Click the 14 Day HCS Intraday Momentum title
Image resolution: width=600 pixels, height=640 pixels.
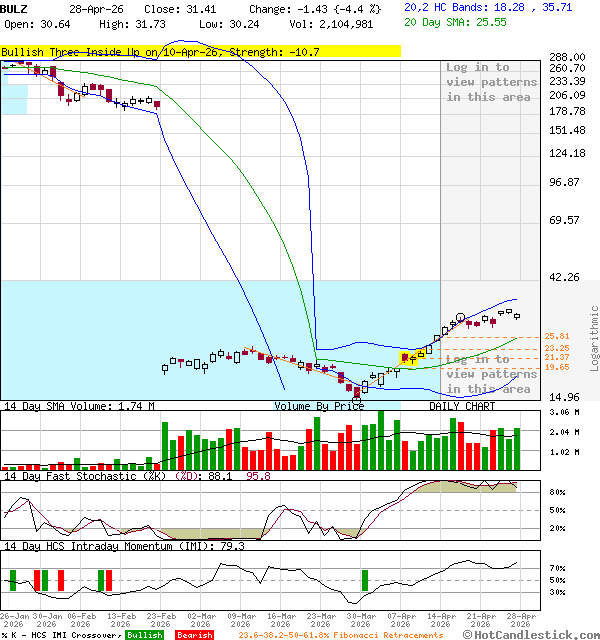123,546
